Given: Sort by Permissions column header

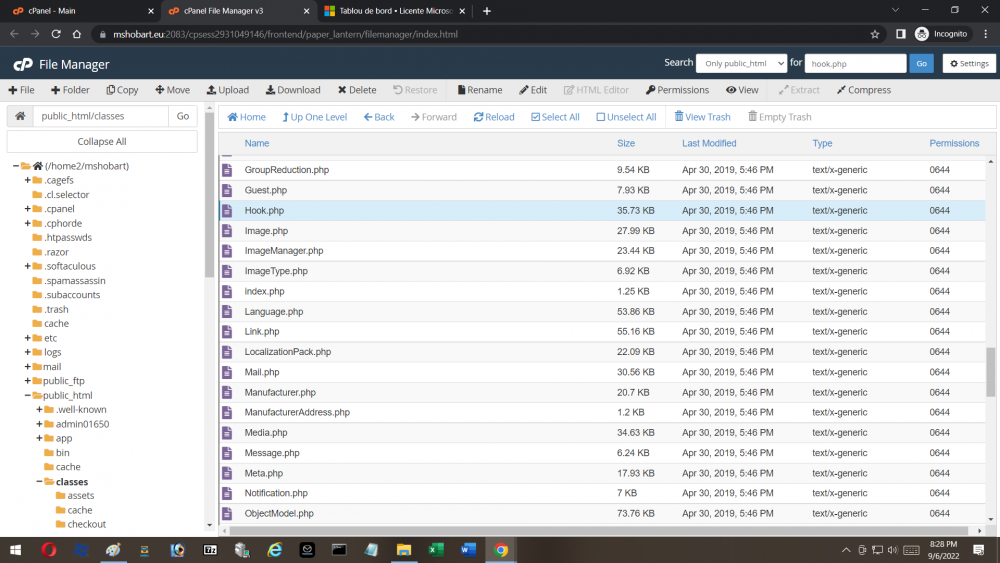Looking at the screenshot, I should (954, 143).
